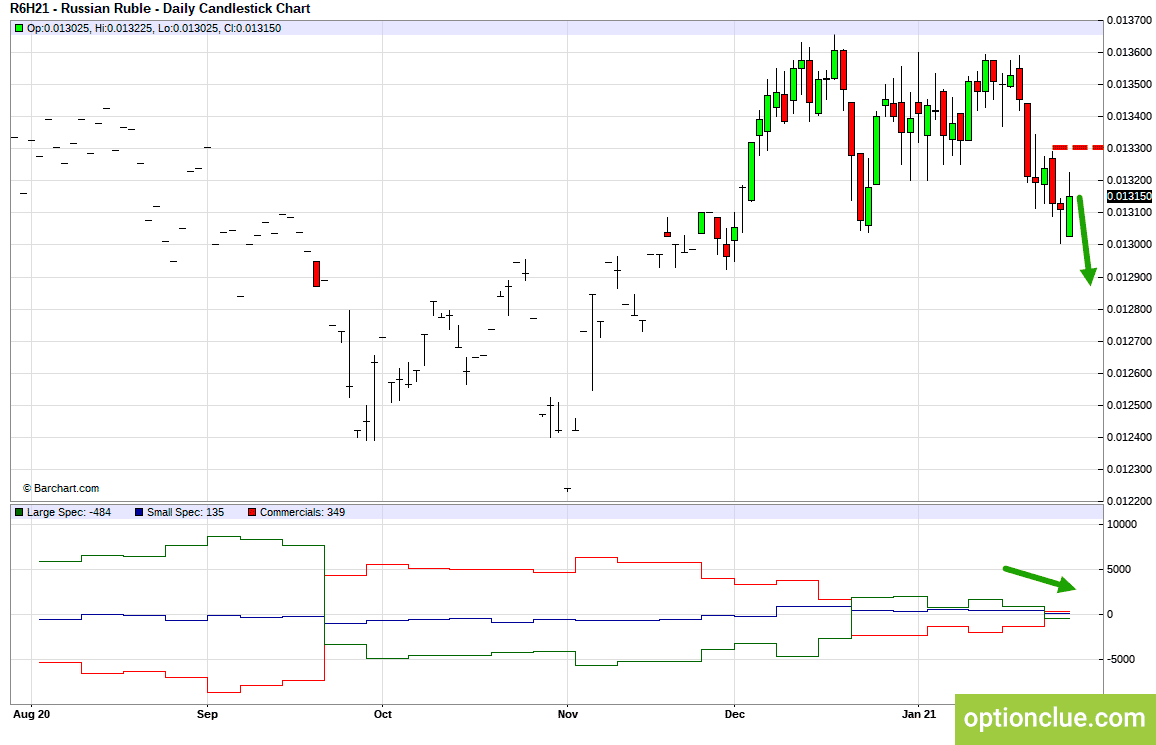The image size is (1156, 745).
Task: Click the Sep label on time axis
Action: (207, 714)
